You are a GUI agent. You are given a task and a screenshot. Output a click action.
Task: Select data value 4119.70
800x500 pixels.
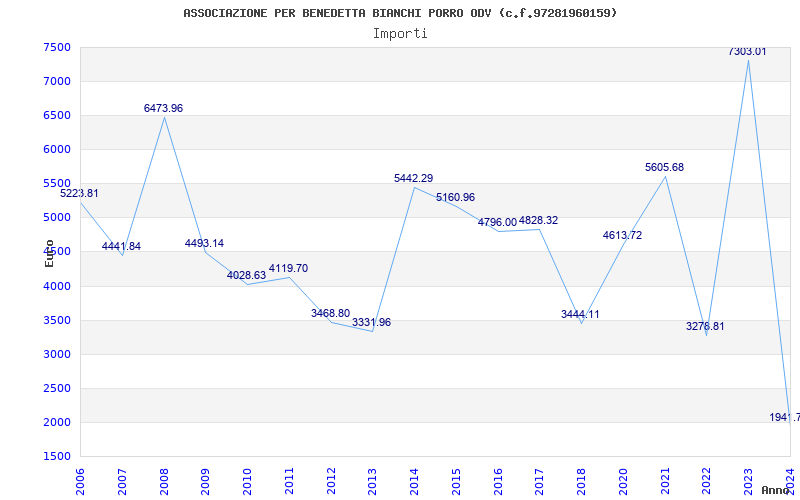[x=288, y=268]
